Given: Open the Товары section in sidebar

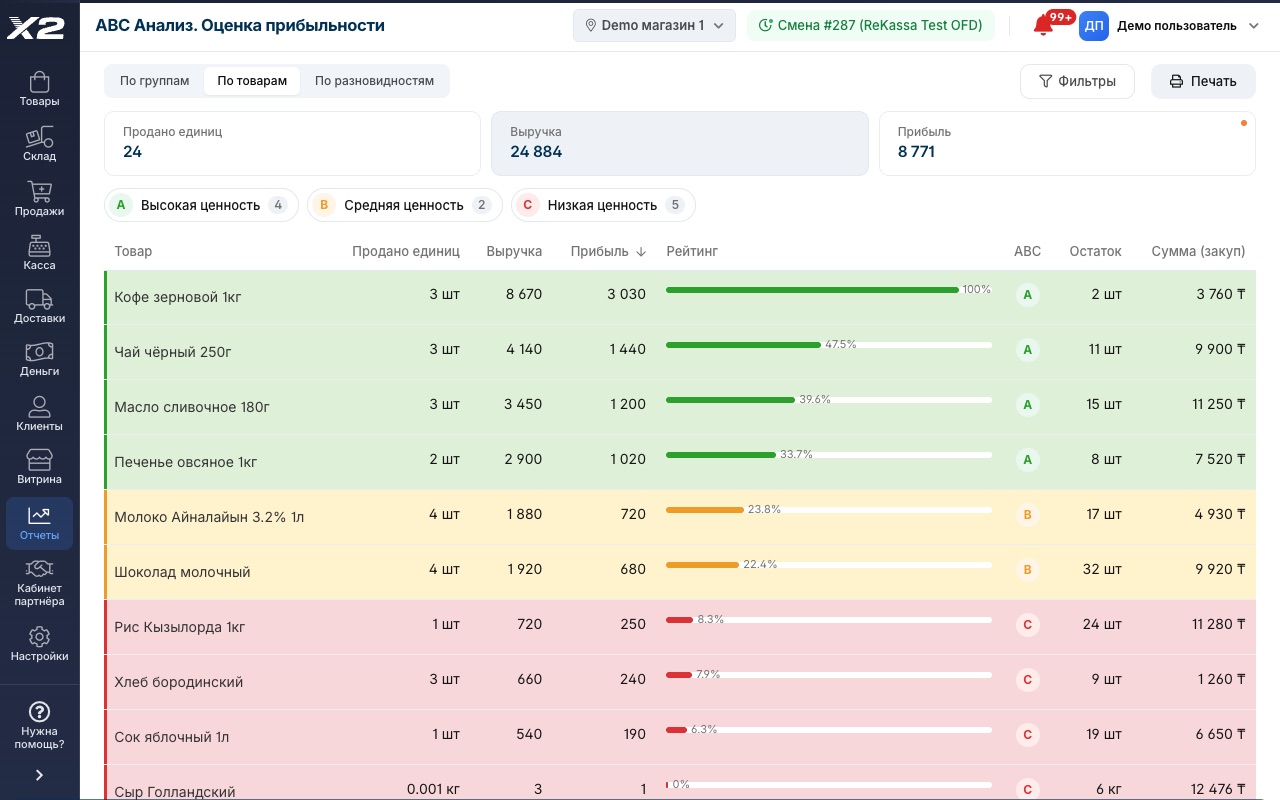Looking at the screenshot, I should click(39, 89).
